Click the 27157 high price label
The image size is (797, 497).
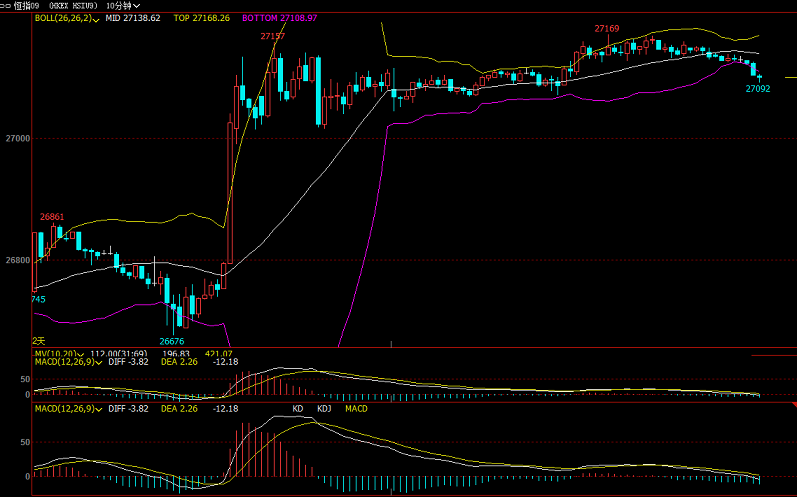(x=273, y=36)
